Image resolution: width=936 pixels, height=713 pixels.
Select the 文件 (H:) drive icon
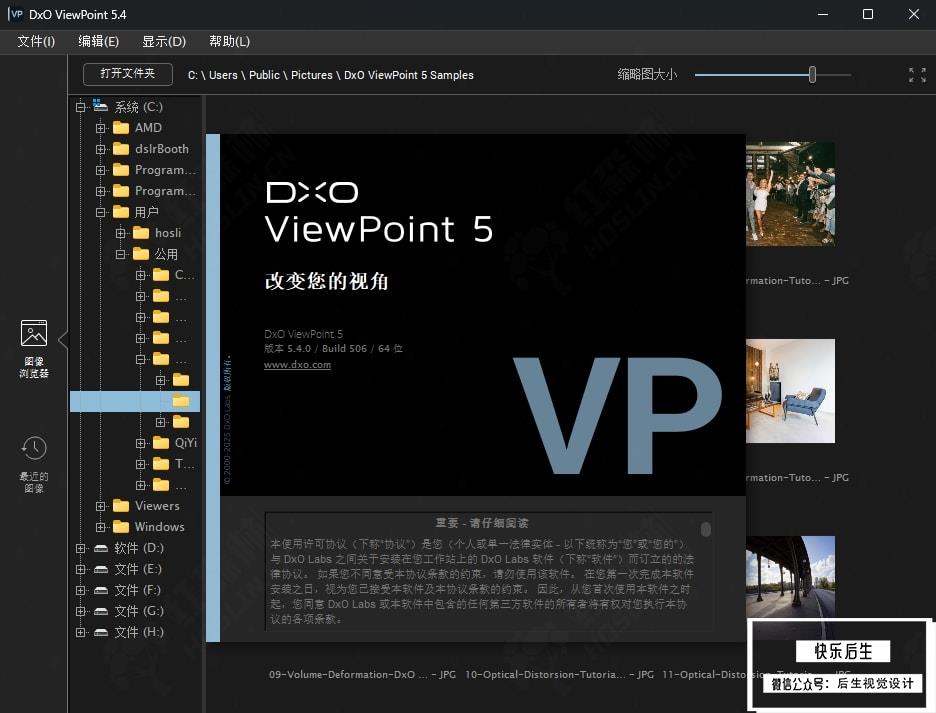(101, 632)
